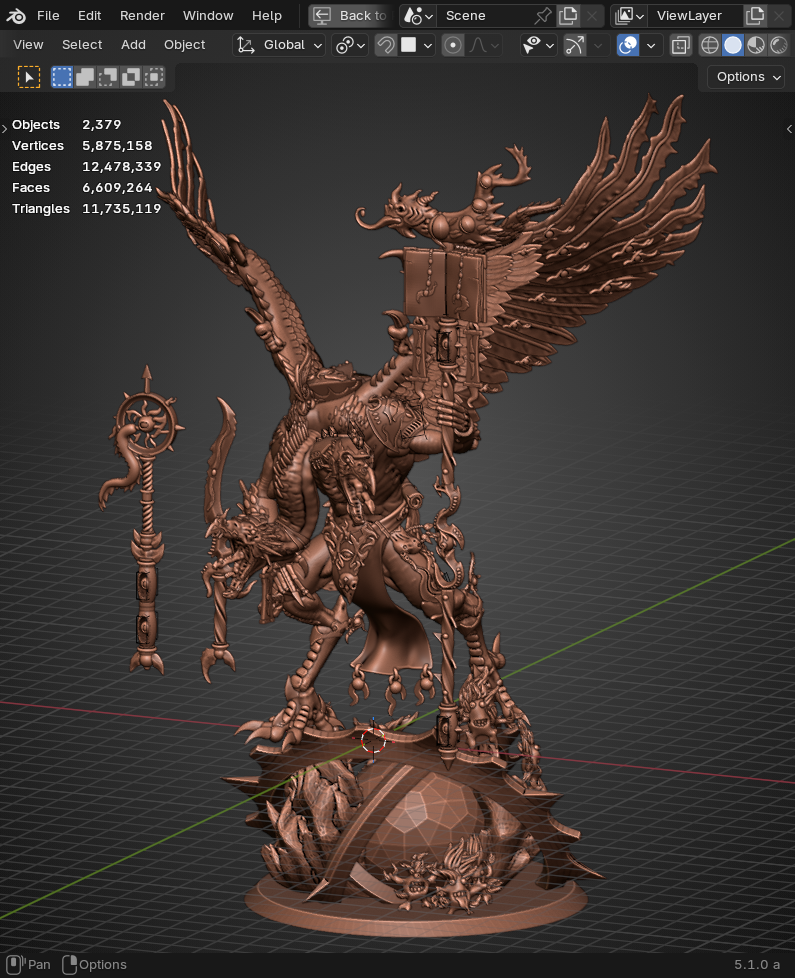Click the Options mouse icon in status bar
Screen dimensions: 795x978
tap(69, 964)
